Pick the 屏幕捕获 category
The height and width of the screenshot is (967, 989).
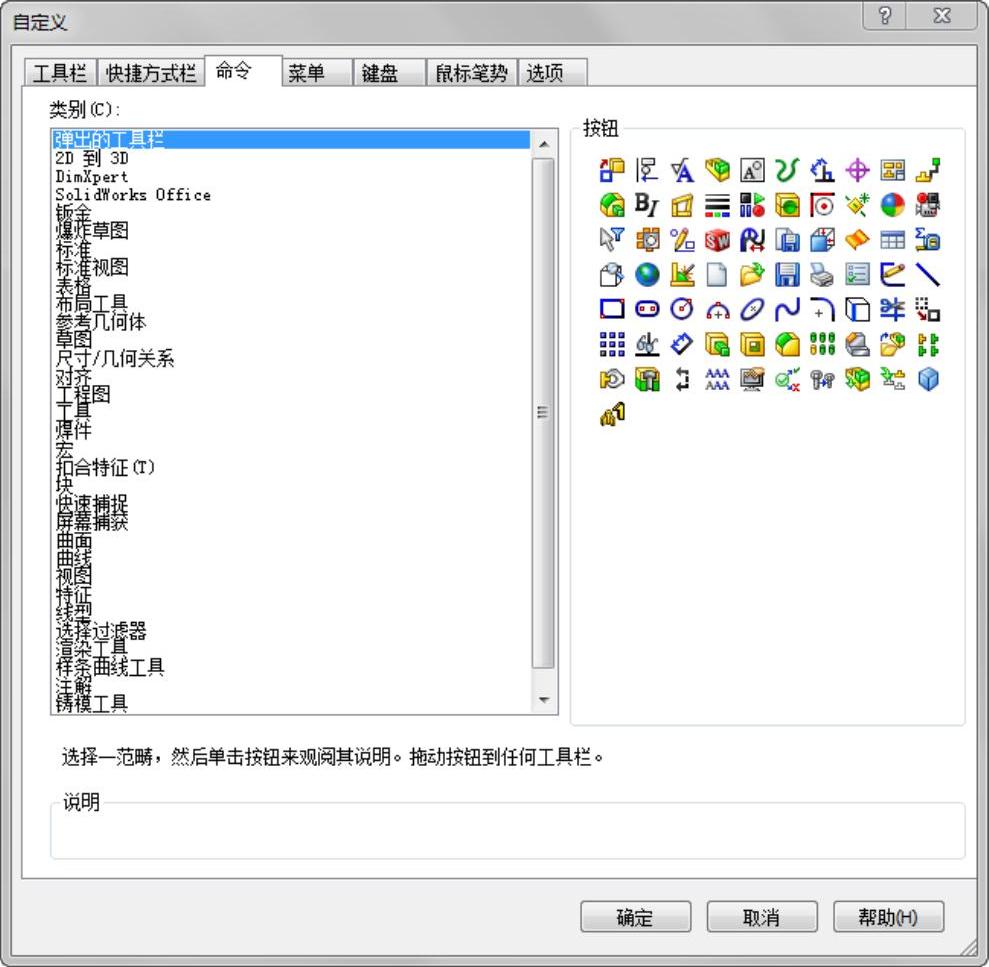pyautogui.click(x=291, y=522)
